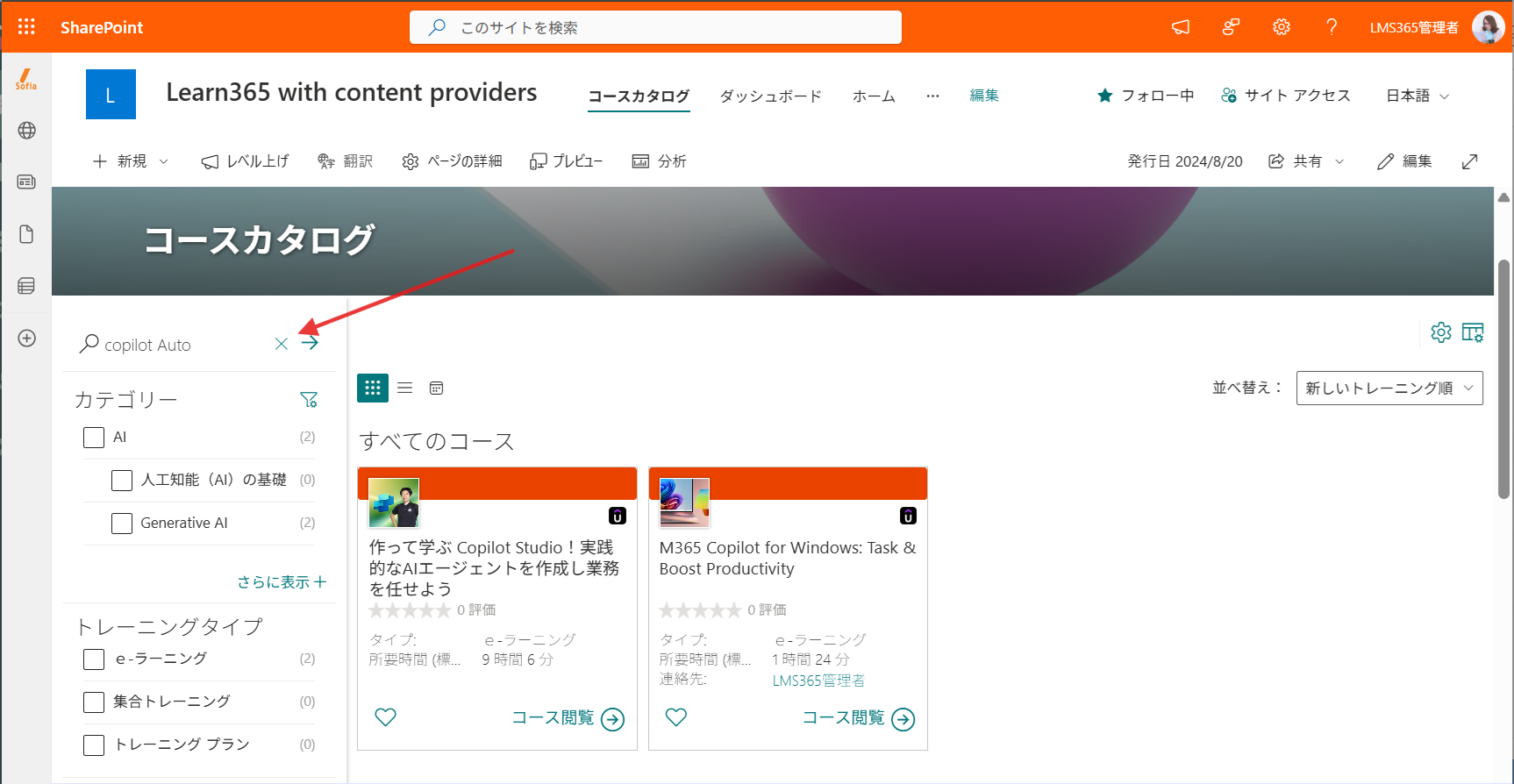Open the 共有 share dropdown
Image resolution: width=1514 pixels, height=784 pixels.
(1306, 161)
